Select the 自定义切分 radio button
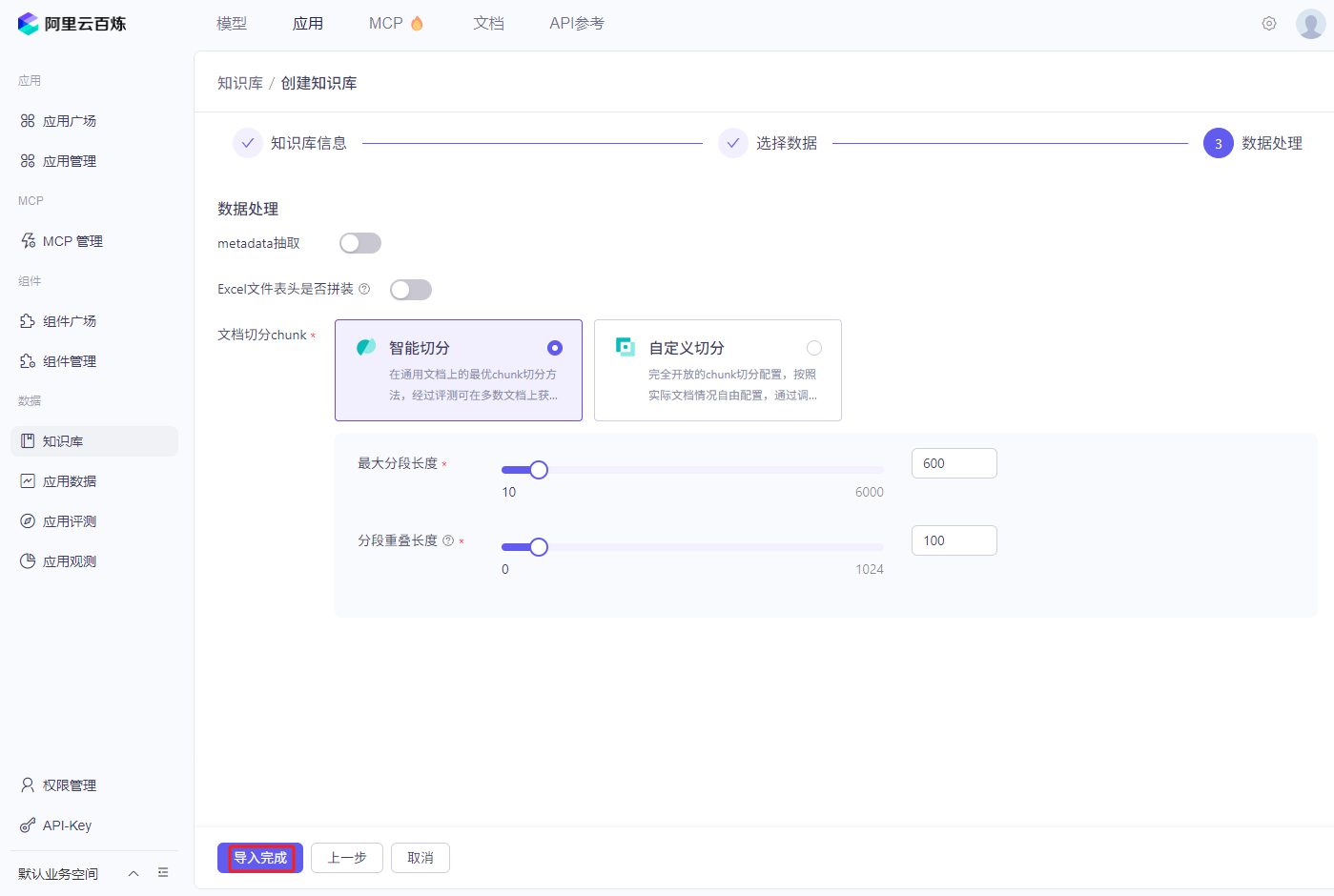Image resolution: width=1334 pixels, height=896 pixels. 814,348
